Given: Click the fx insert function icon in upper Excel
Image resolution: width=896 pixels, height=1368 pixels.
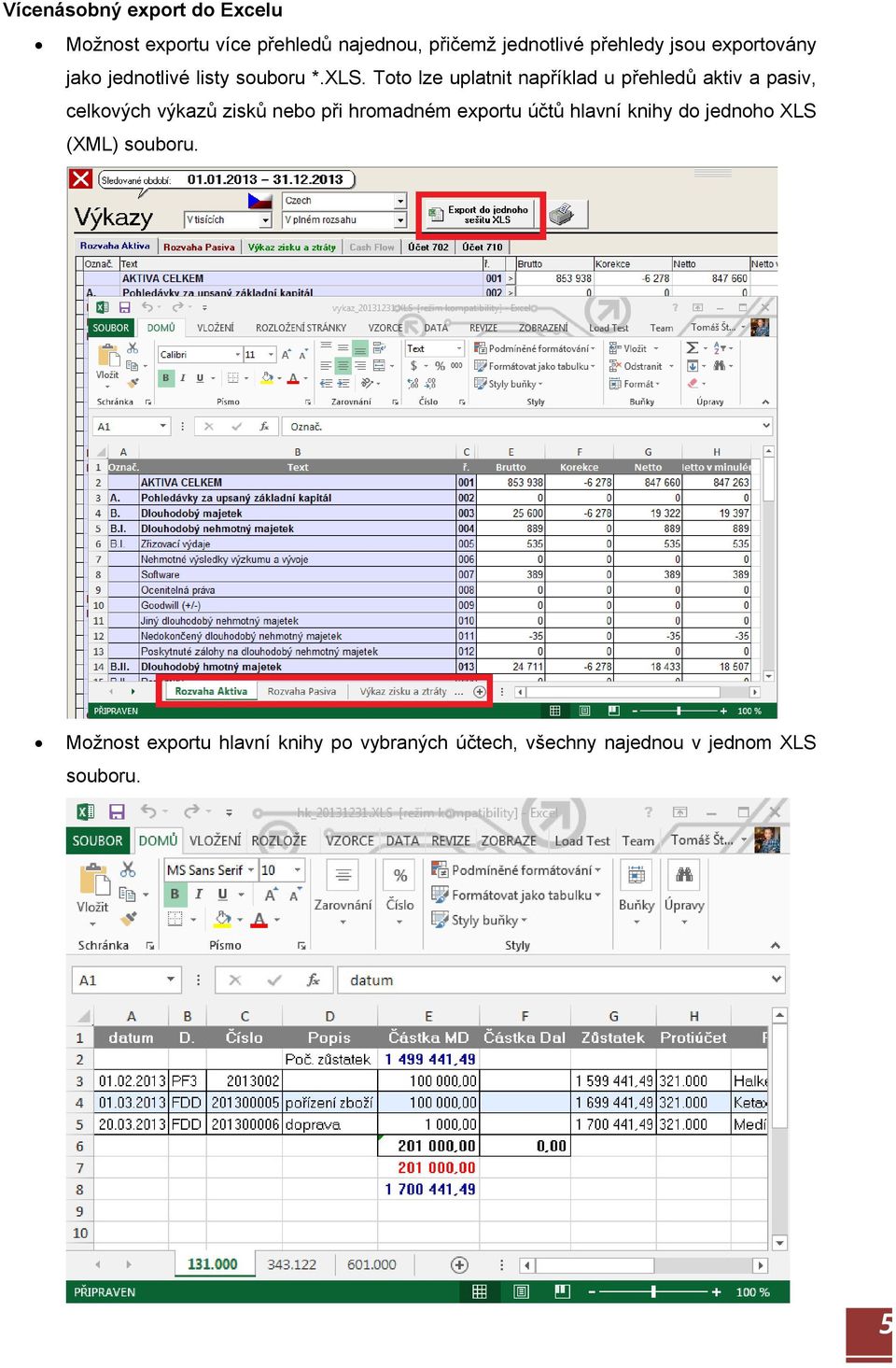Looking at the screenshot, I should (x=264, y=427).
